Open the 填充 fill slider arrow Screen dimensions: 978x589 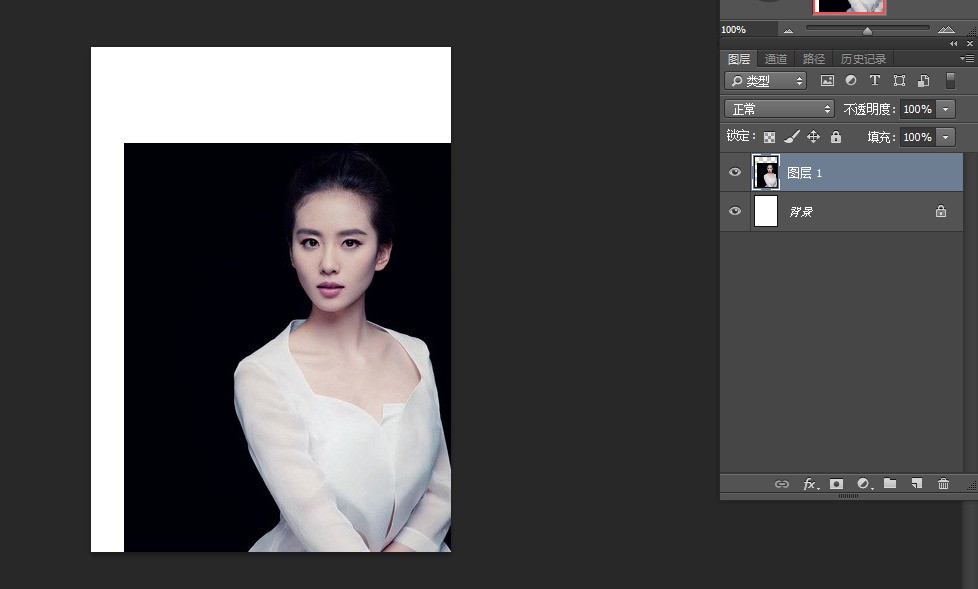coord(946,137)
